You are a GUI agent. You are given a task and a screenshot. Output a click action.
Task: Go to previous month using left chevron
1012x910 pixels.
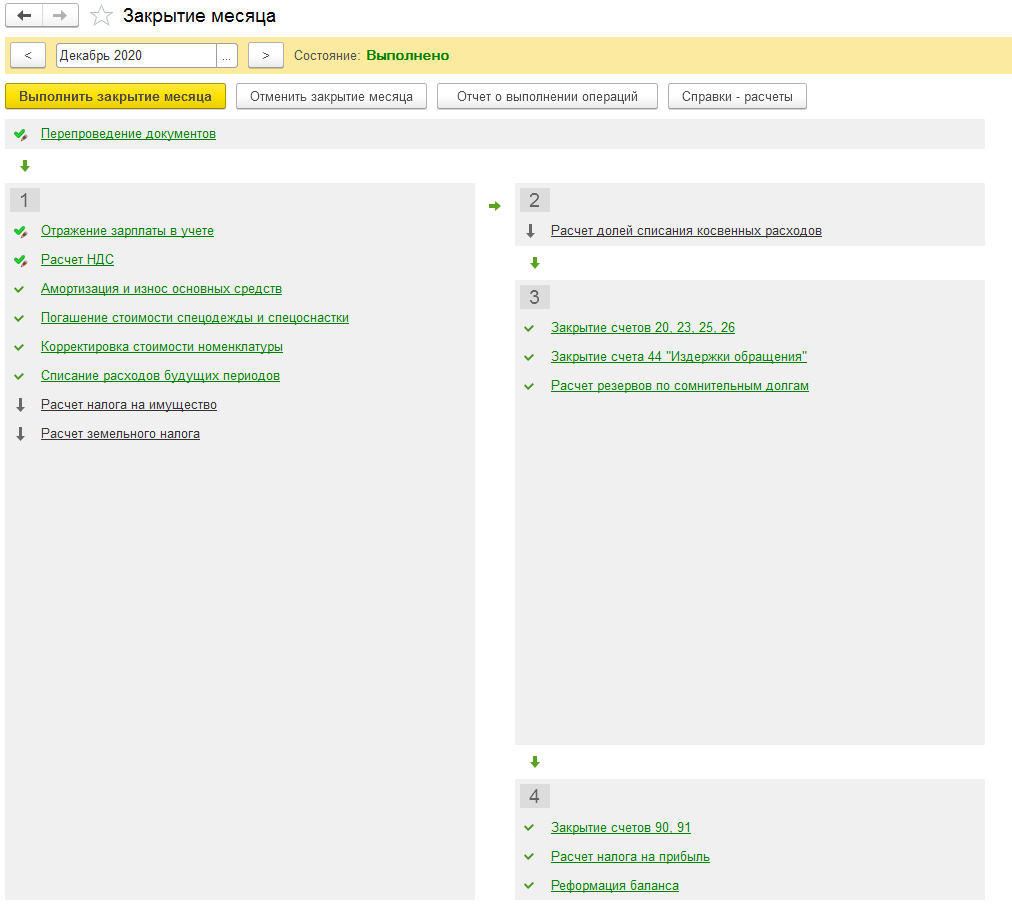[x=27, y=56]
